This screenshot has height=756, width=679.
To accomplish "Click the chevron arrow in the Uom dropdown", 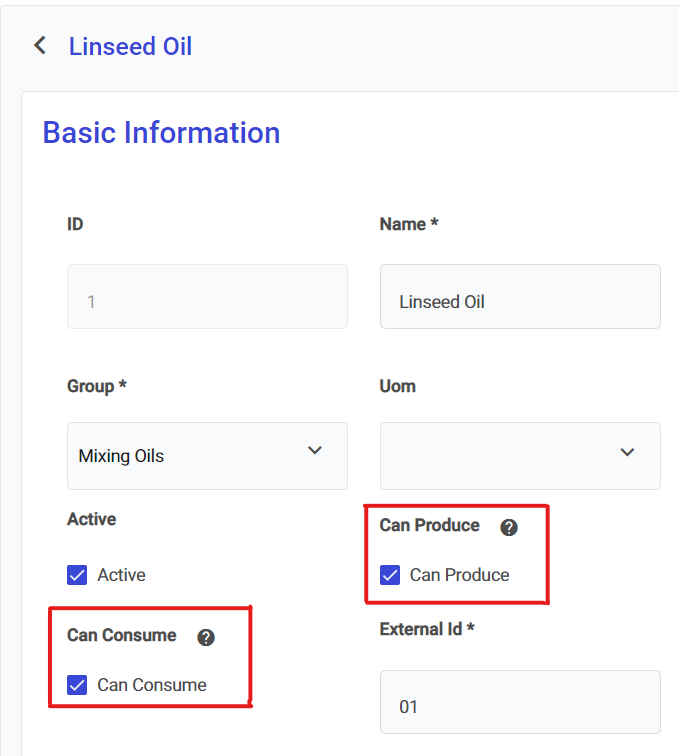I will tap(627, 453).
